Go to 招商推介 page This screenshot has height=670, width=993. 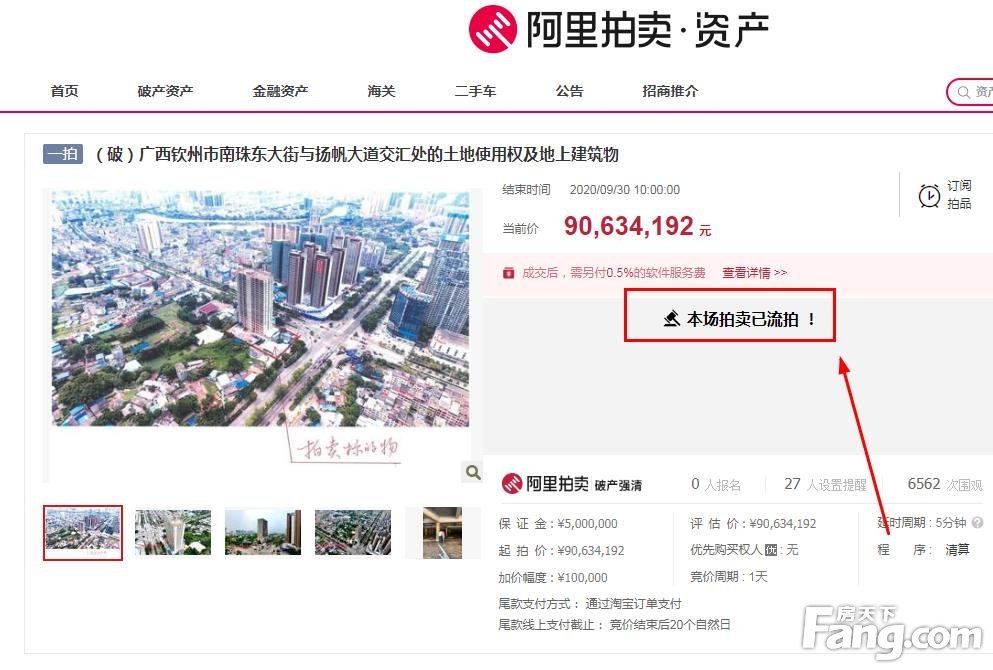click(x=670, y=91)
